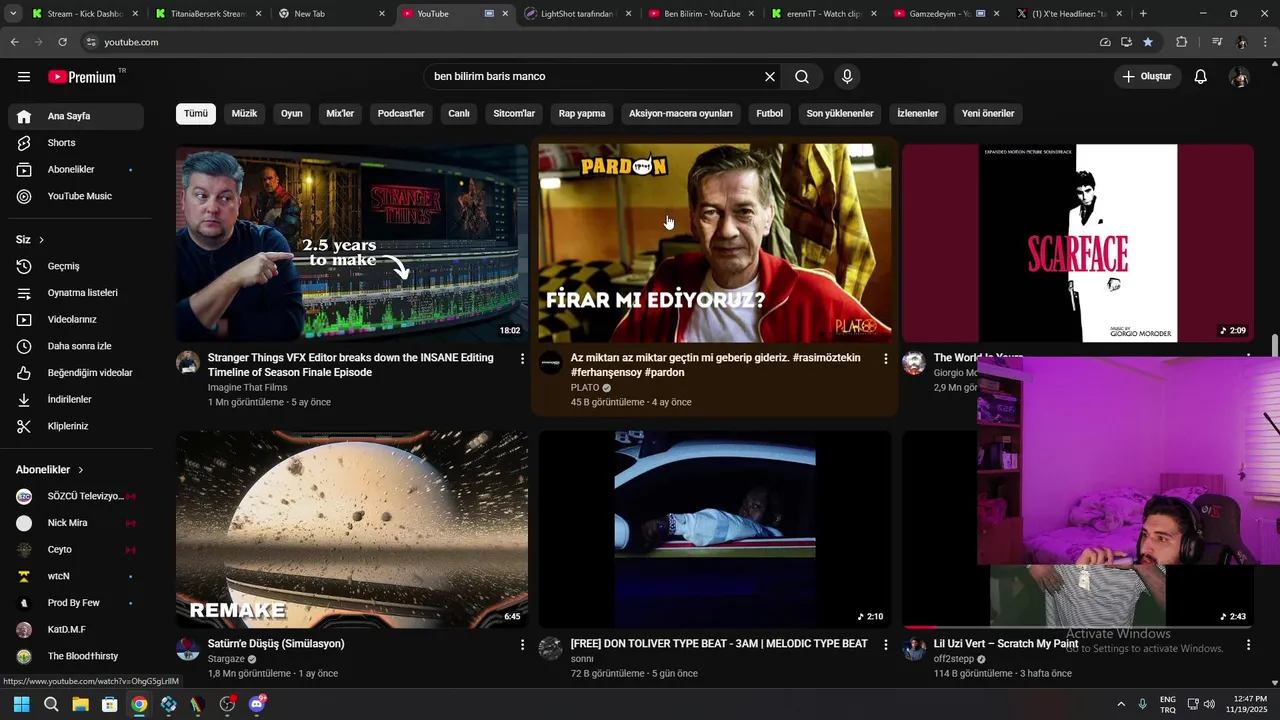Open Stranger Things VFX video thumbnail
The height and width of the screenshot is (720, 1280).
pos(352,243)
